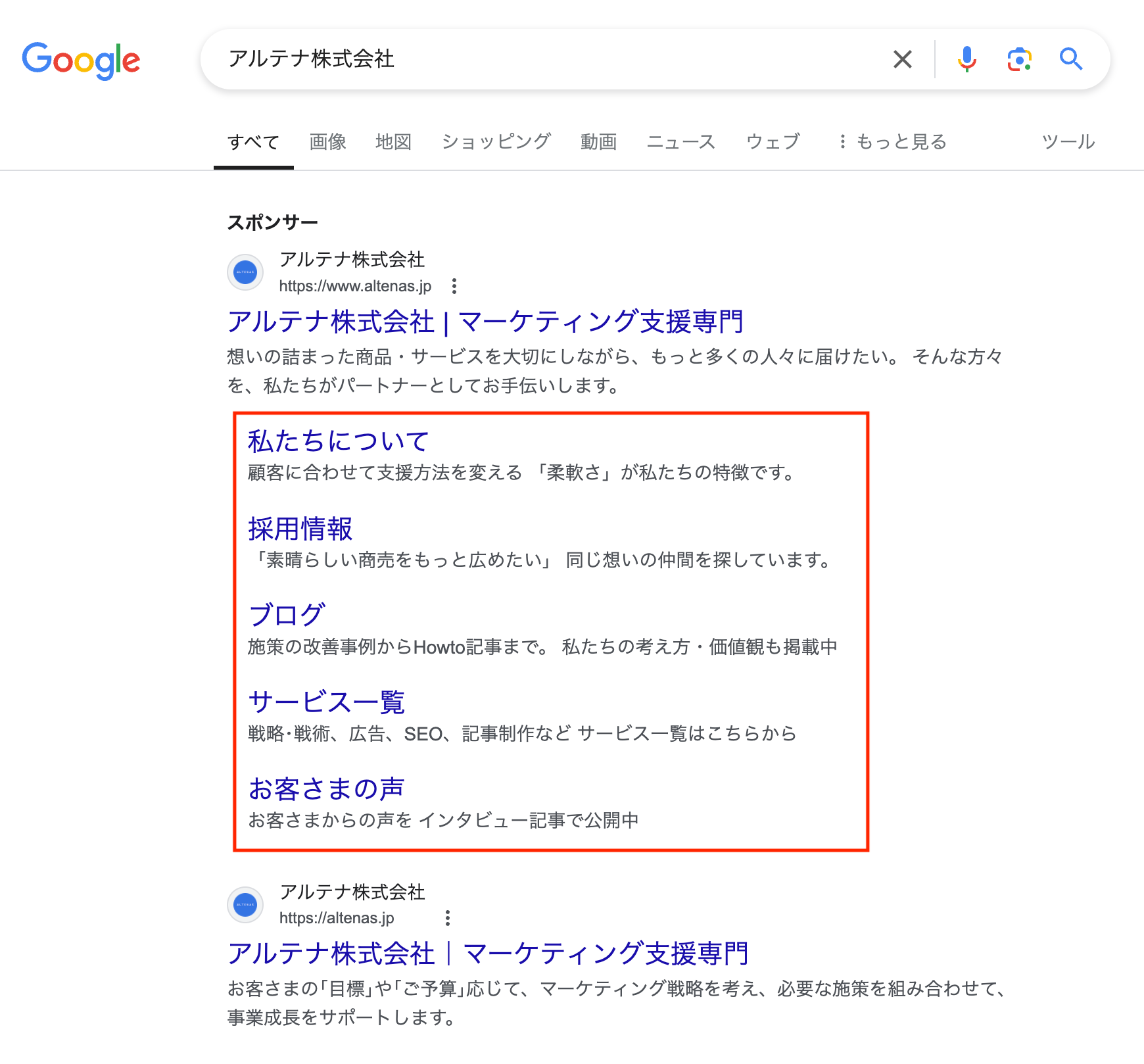Open the 採用情報 sitelink
The image size is (1144, 1064).
tap(300, 529)
